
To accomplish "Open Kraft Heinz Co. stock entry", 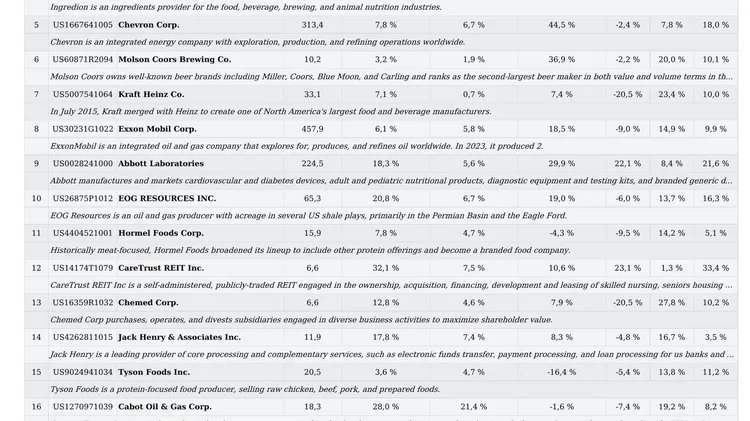I will click(151, 94).
